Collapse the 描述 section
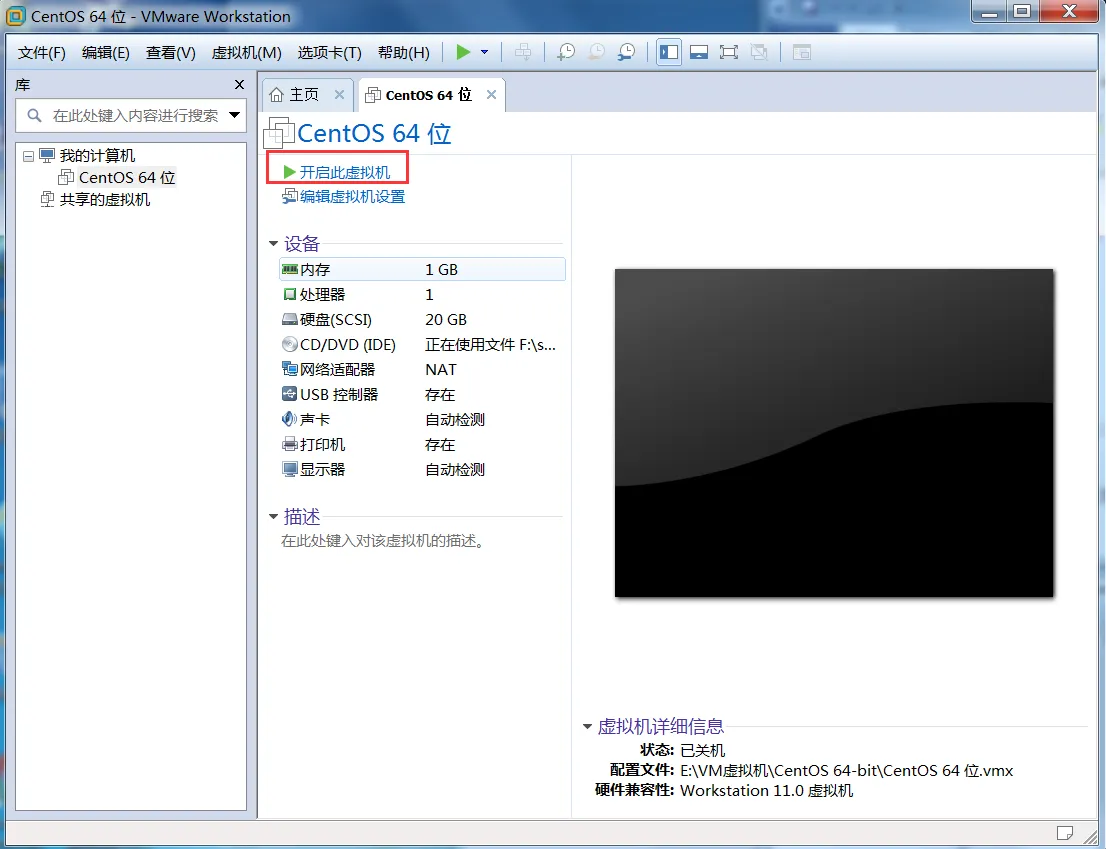The image size is (1106, 849). 273,517
